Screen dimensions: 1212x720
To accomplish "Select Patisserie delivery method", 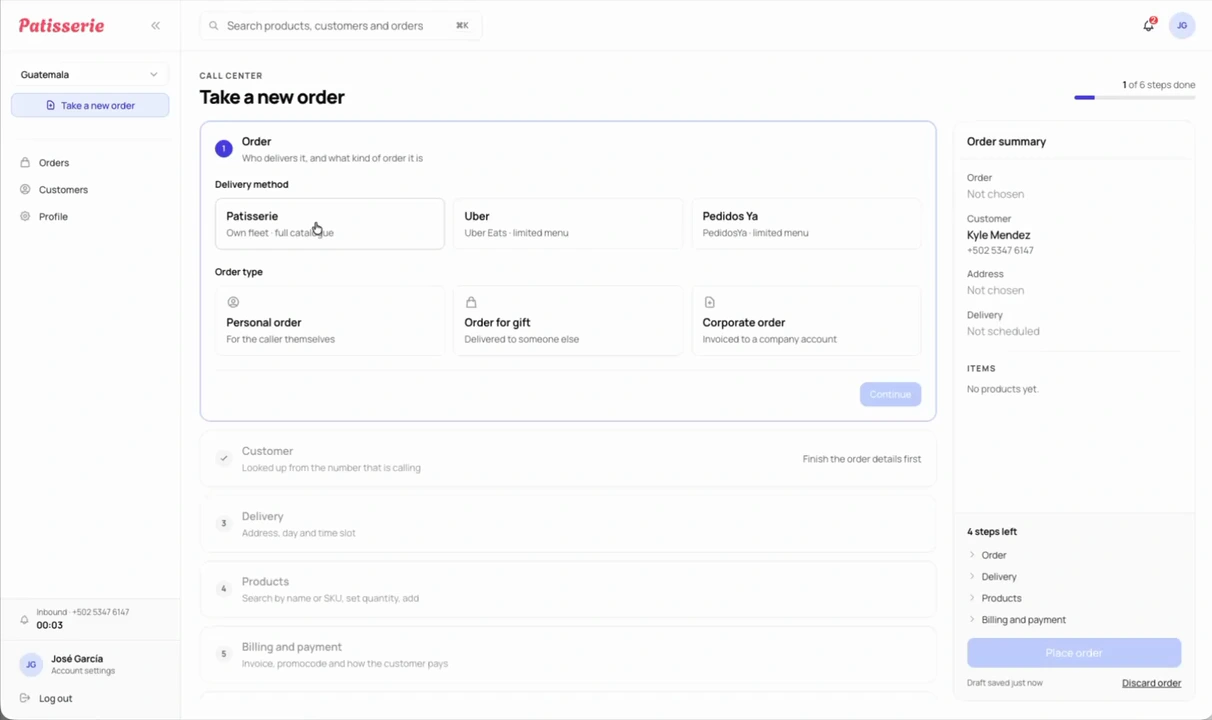I will [329, 223].
